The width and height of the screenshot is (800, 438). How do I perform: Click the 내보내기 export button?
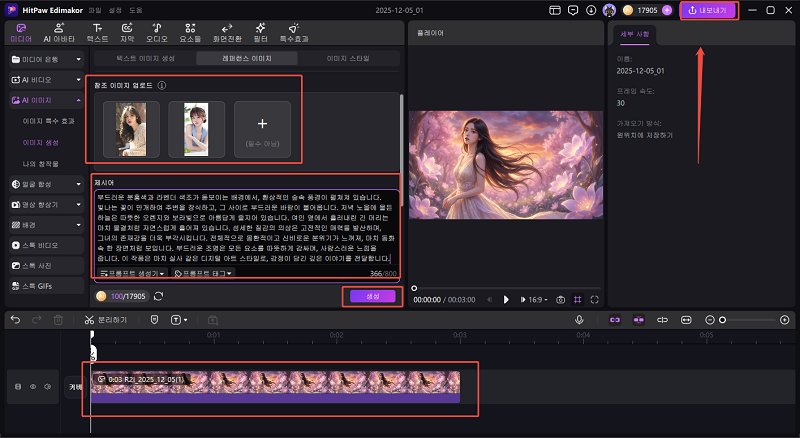[x=709, y=10]
